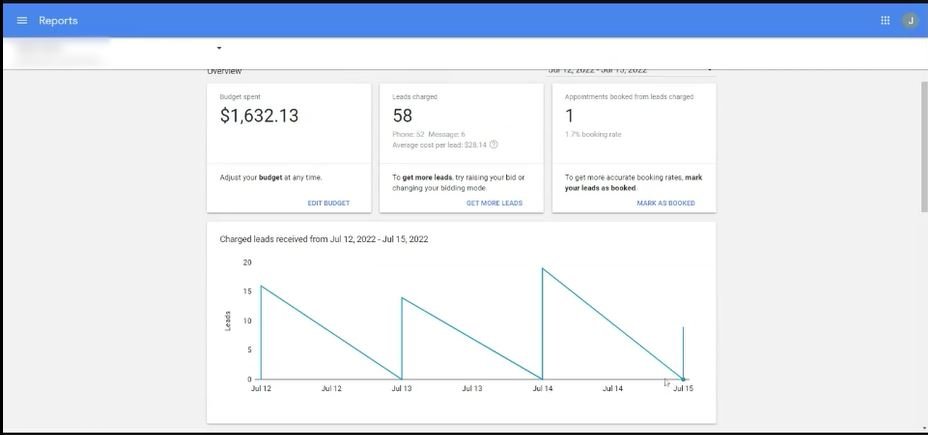Click the Jul 12 peak on the chart

click(261, 286)
